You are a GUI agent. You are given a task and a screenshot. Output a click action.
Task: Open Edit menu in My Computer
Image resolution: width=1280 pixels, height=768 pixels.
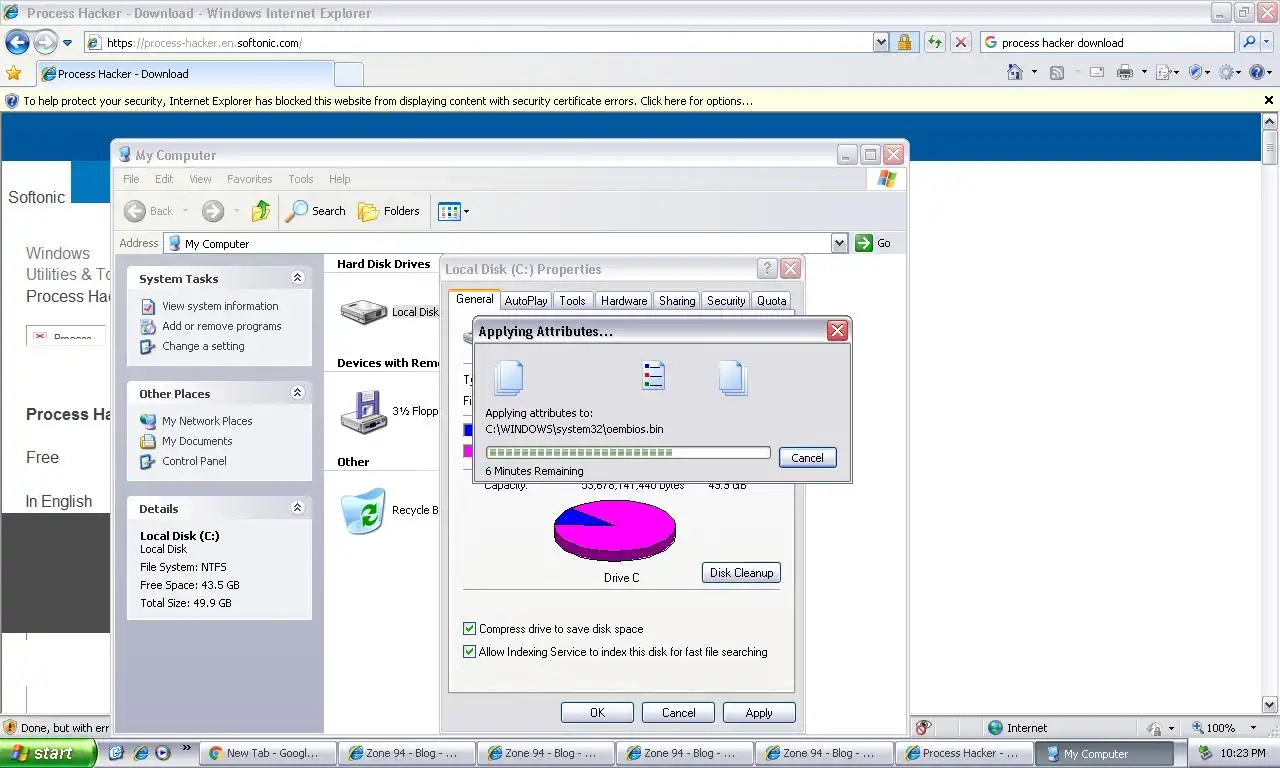coord(164,179)
